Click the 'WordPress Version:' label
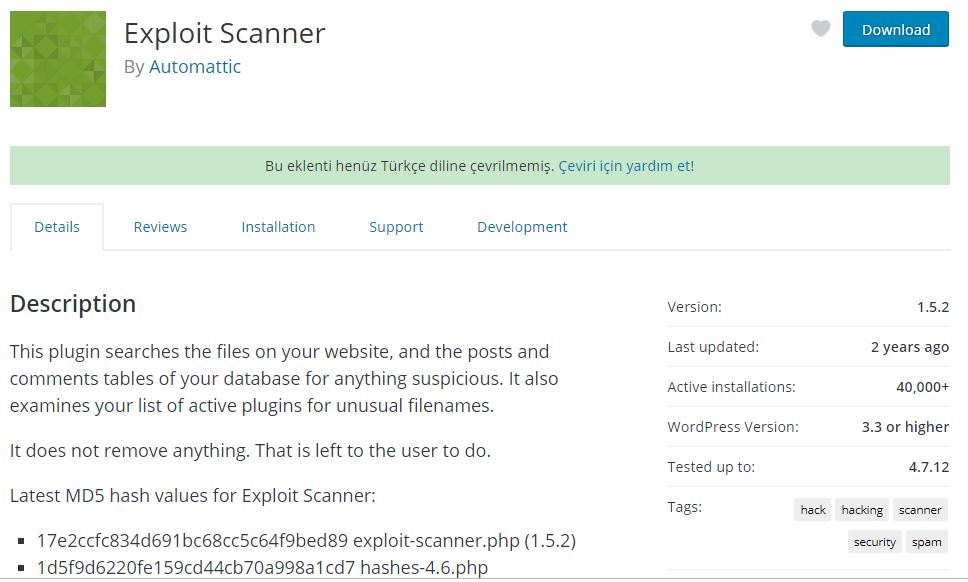The image size is (968, 582). pos(733,427)
